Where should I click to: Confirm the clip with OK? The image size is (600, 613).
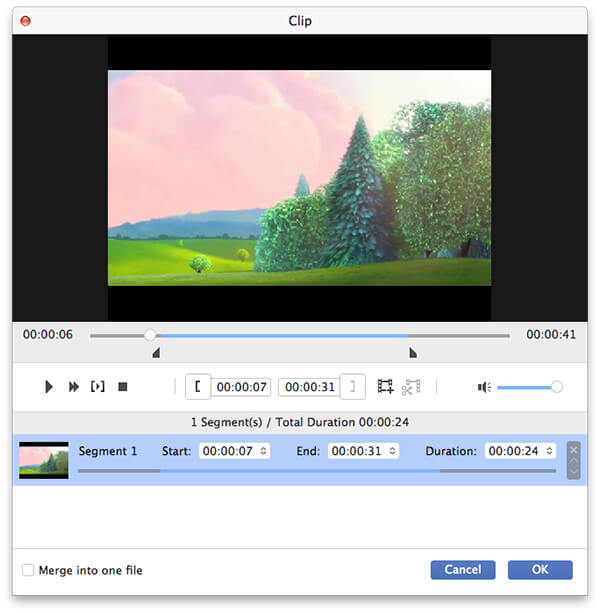540,569
